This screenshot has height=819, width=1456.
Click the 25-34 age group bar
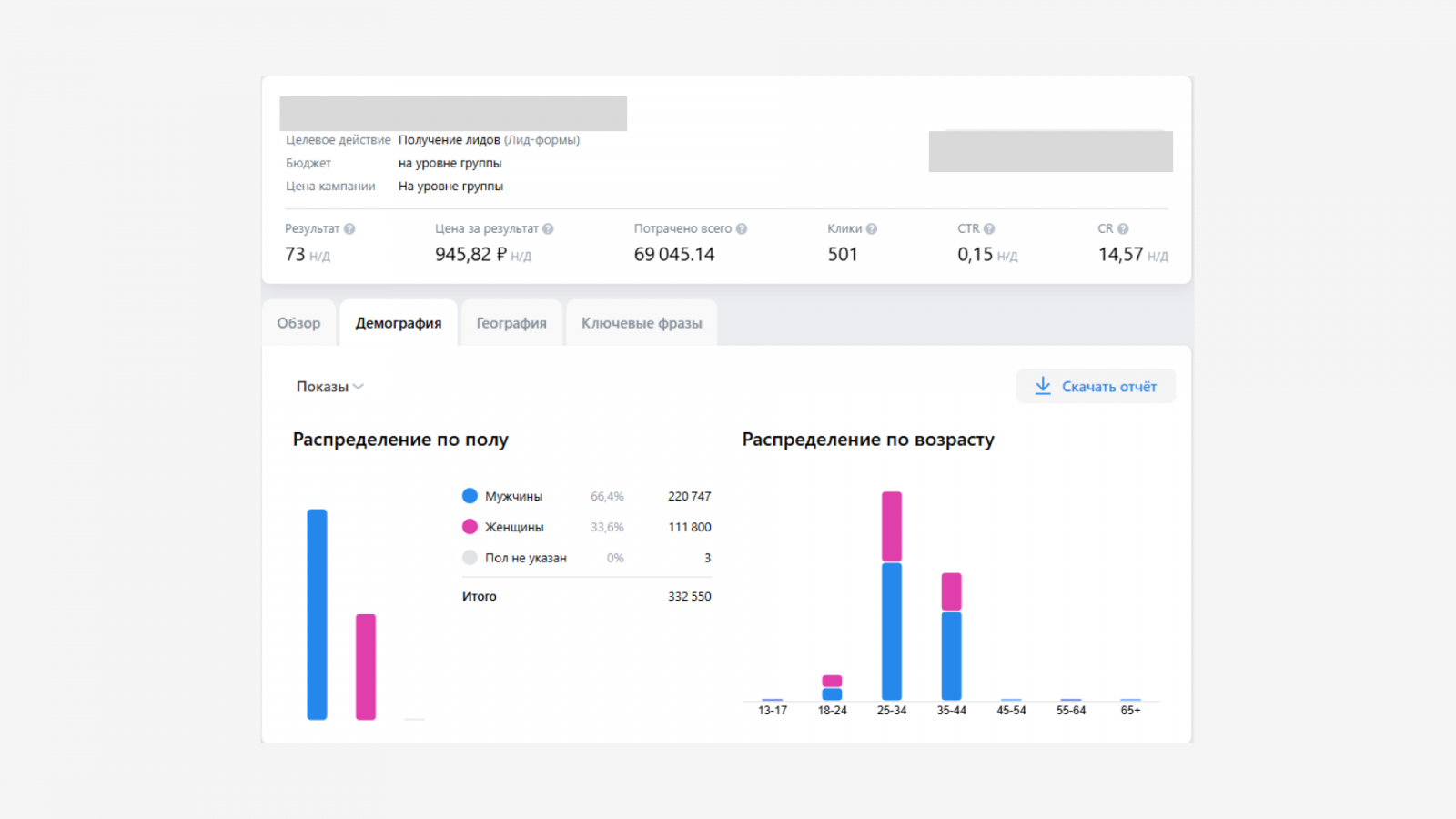click(892, 596)
